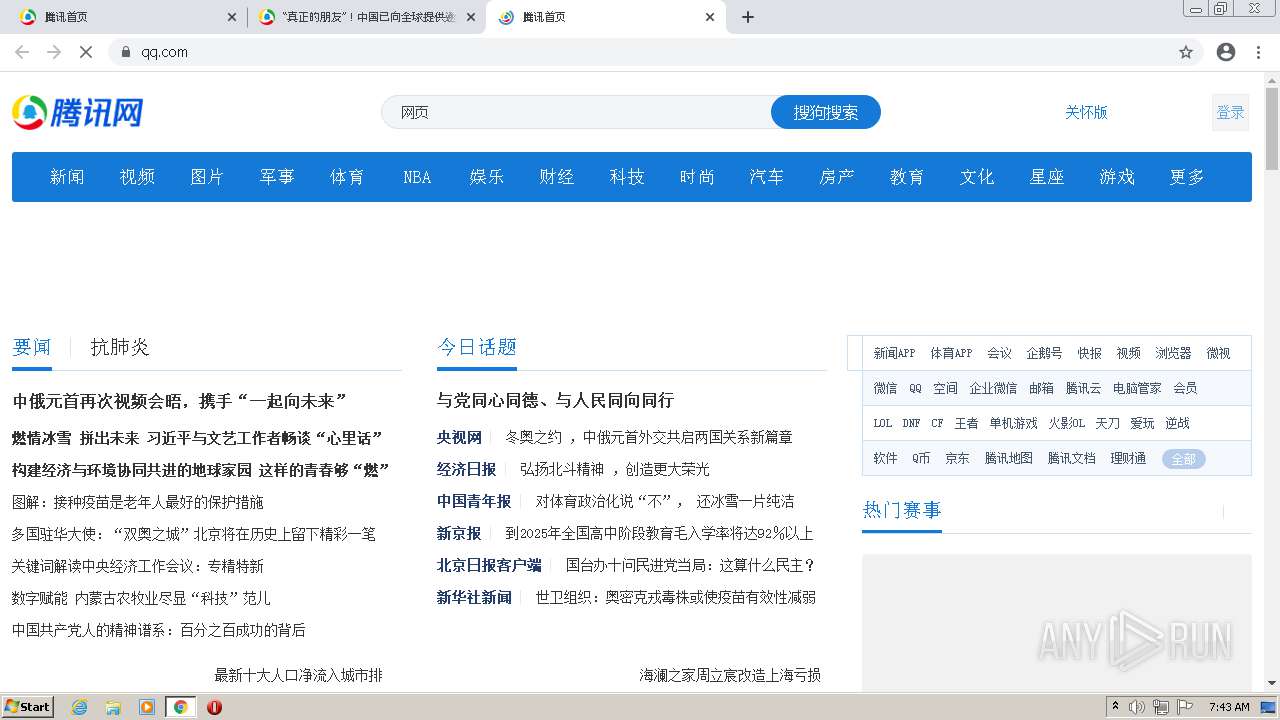Screen dimensions: 1280x720
Task: Open volume control in system tray
Action: coord(1137,707)
